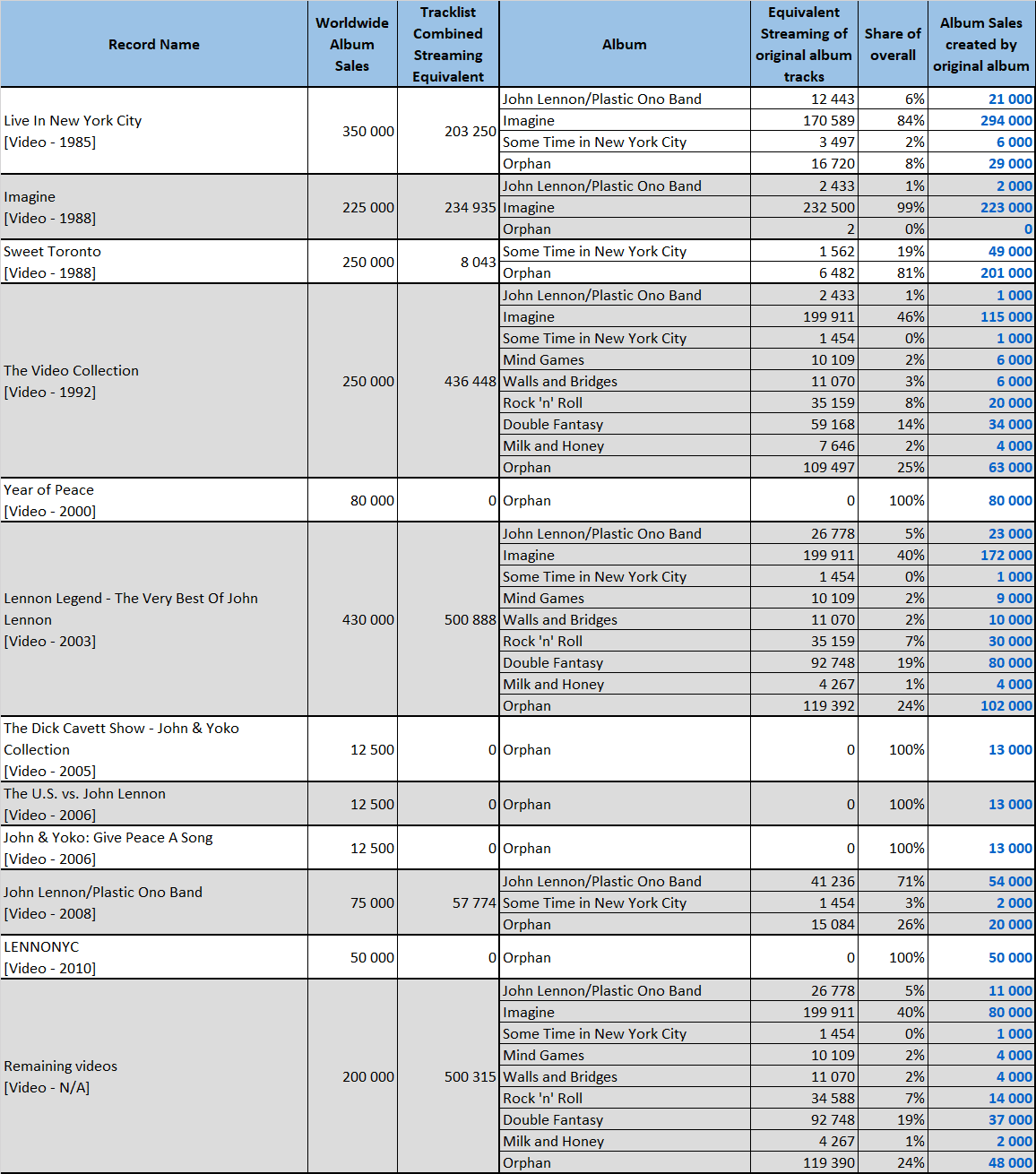The image size is (1036, 1174).
Task: Select the 84% share cell
Action: [893, 120]
